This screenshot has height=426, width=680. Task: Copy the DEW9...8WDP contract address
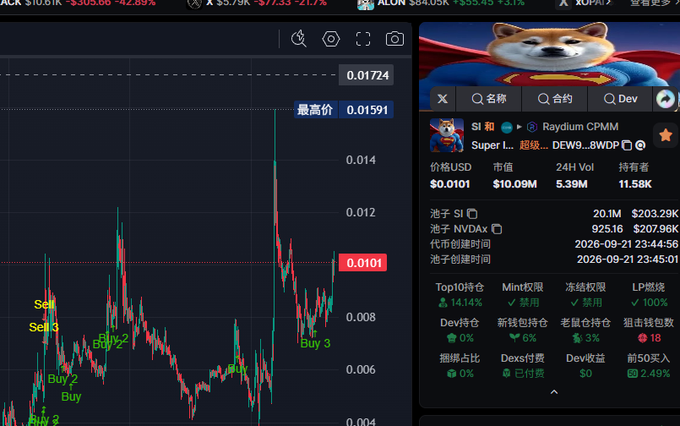point(627,145)
